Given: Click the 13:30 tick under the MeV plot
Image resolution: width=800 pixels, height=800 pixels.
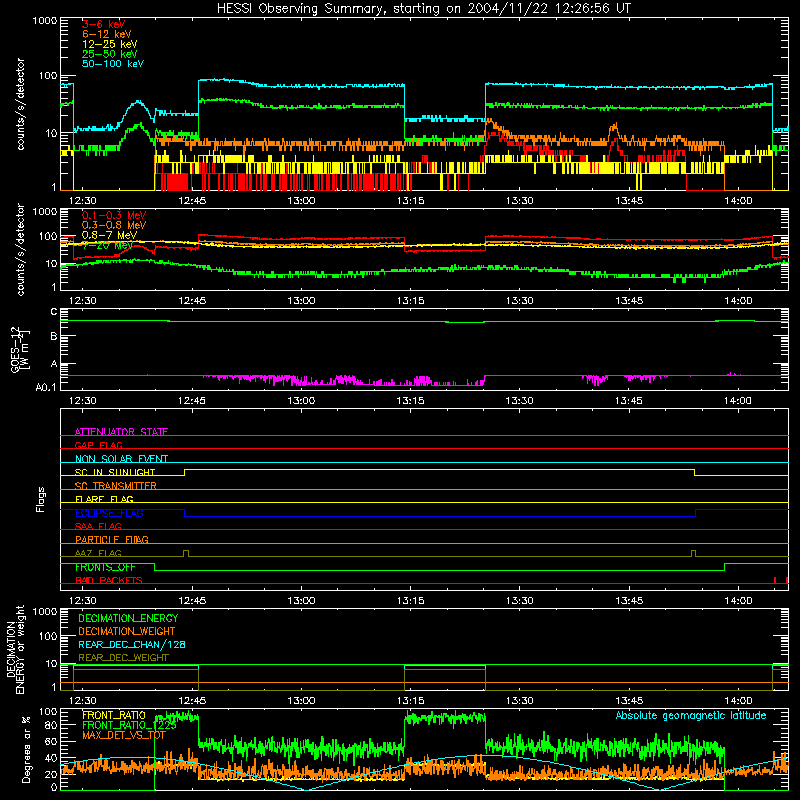Looking at the screenshot, I should pyautogui.click(x=519, y=301).
